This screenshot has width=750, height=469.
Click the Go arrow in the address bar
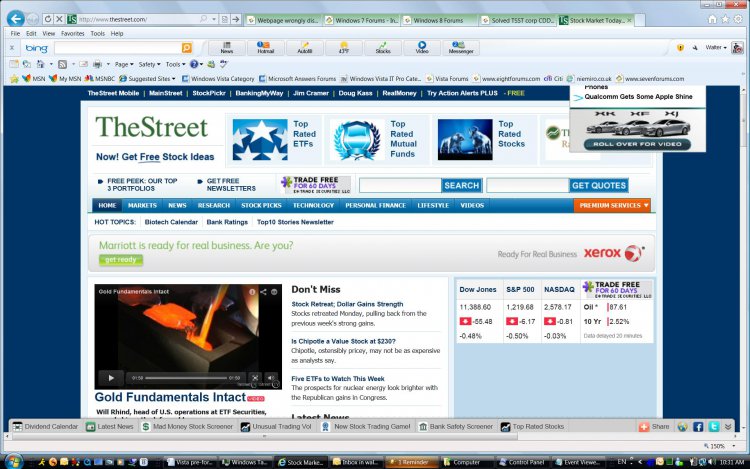click(236, 19)
